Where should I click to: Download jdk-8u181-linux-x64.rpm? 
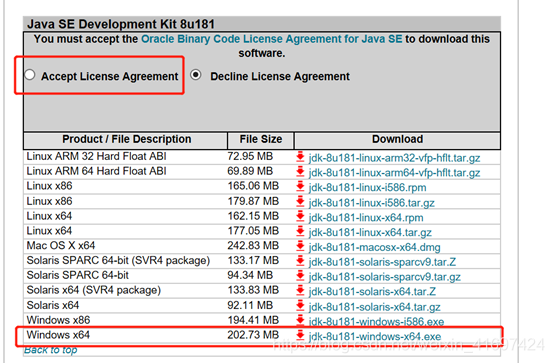[x=366, y=217]
